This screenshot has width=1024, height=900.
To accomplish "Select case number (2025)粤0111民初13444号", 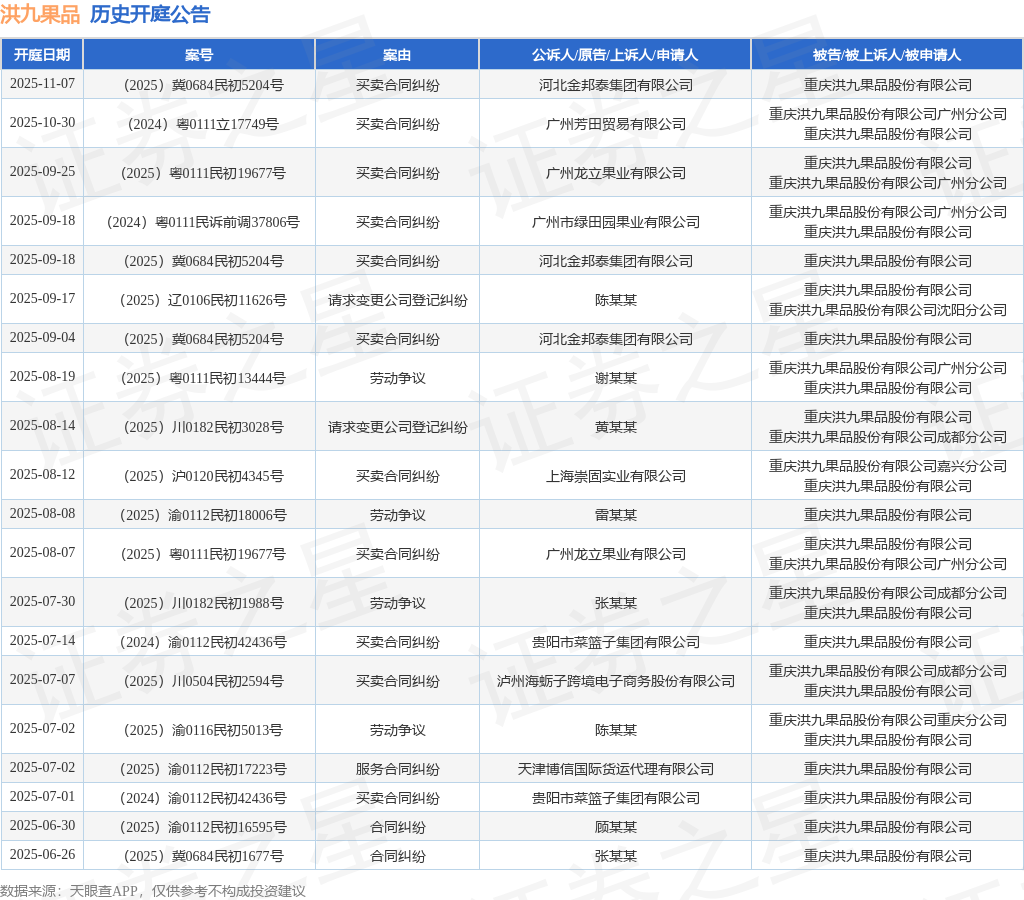I will [x=203, y=378].
